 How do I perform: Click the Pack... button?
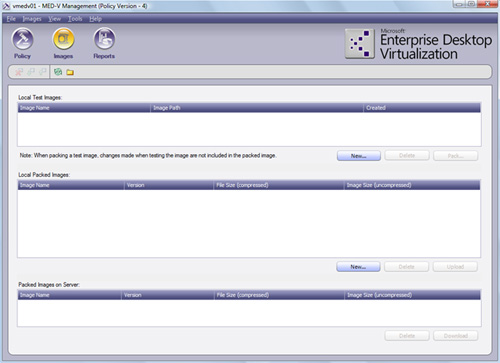pyautogui.click(x=456, y=156)
